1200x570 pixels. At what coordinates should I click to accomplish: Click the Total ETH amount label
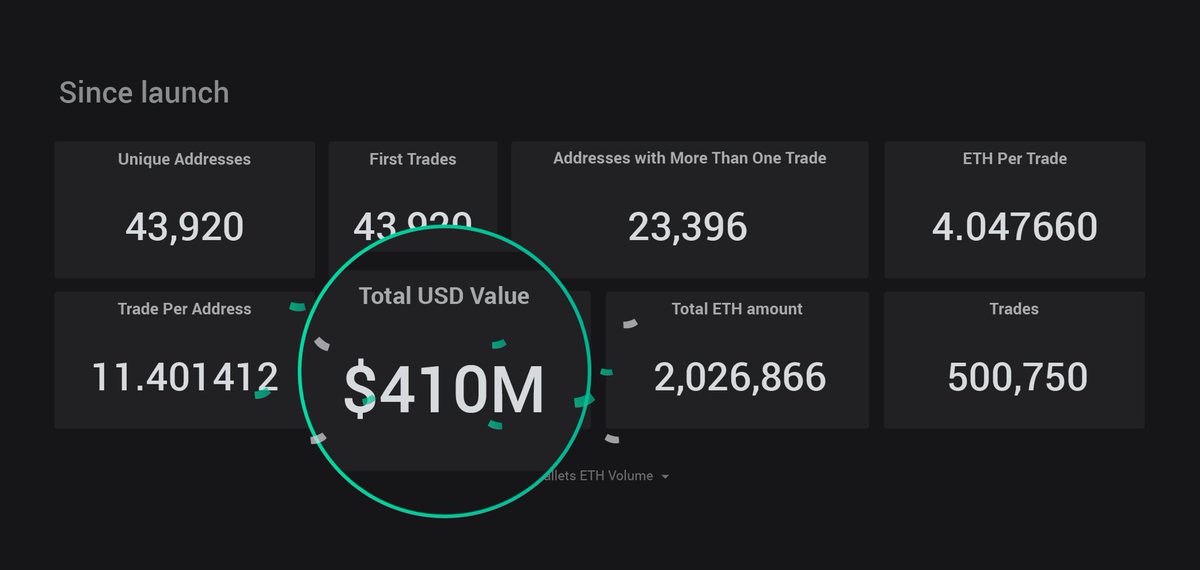click(737, 309)
